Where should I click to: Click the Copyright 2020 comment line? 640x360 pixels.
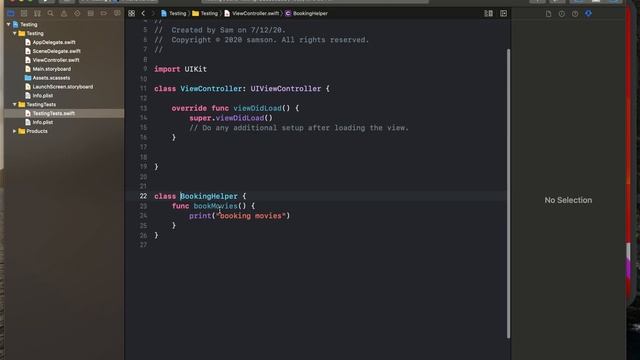[262, 40]
